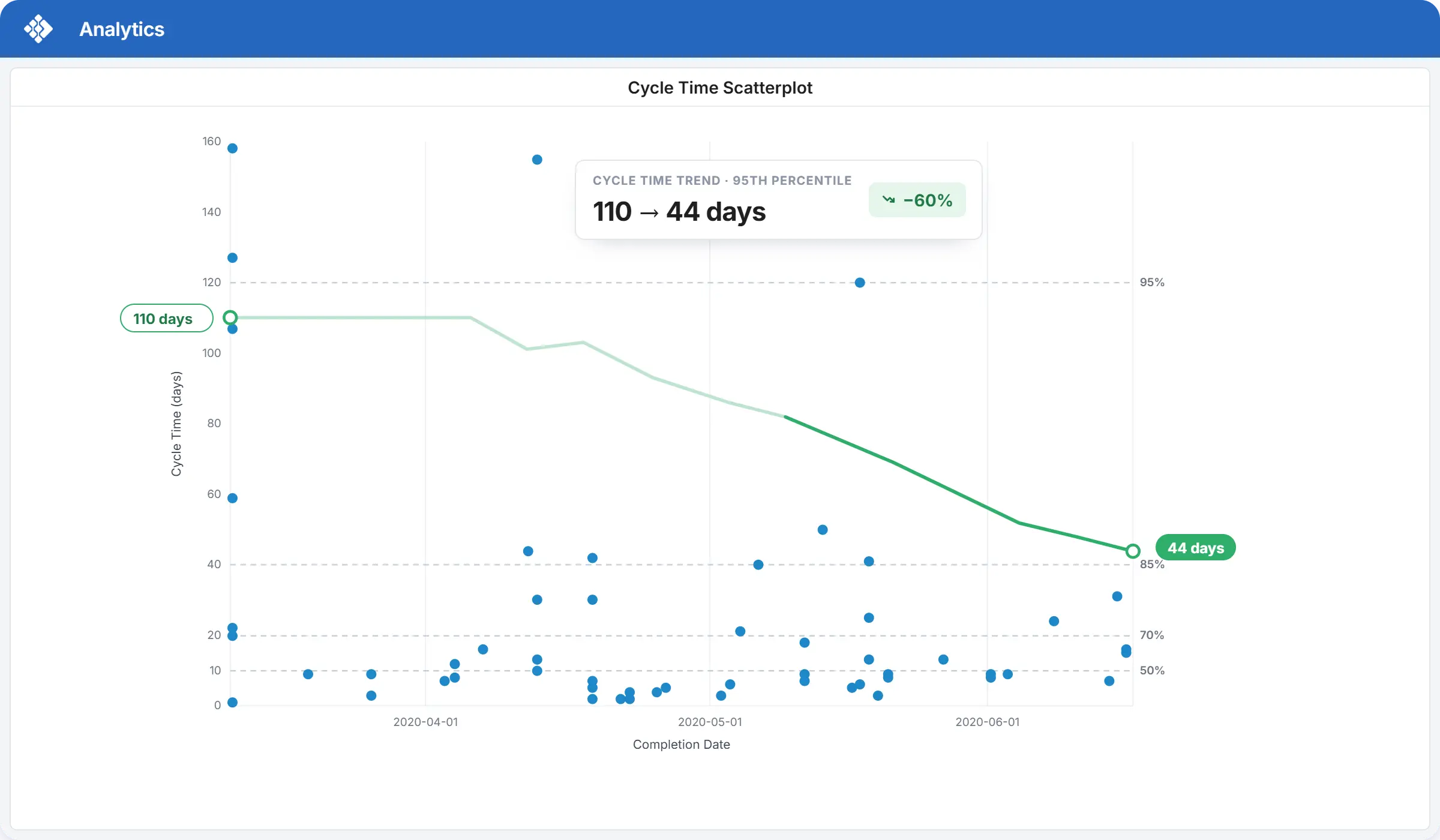Click the 'Cycle Time (days)' axis title
Viewport: 1440px width, 840px height.
click(x=176, y=424)
